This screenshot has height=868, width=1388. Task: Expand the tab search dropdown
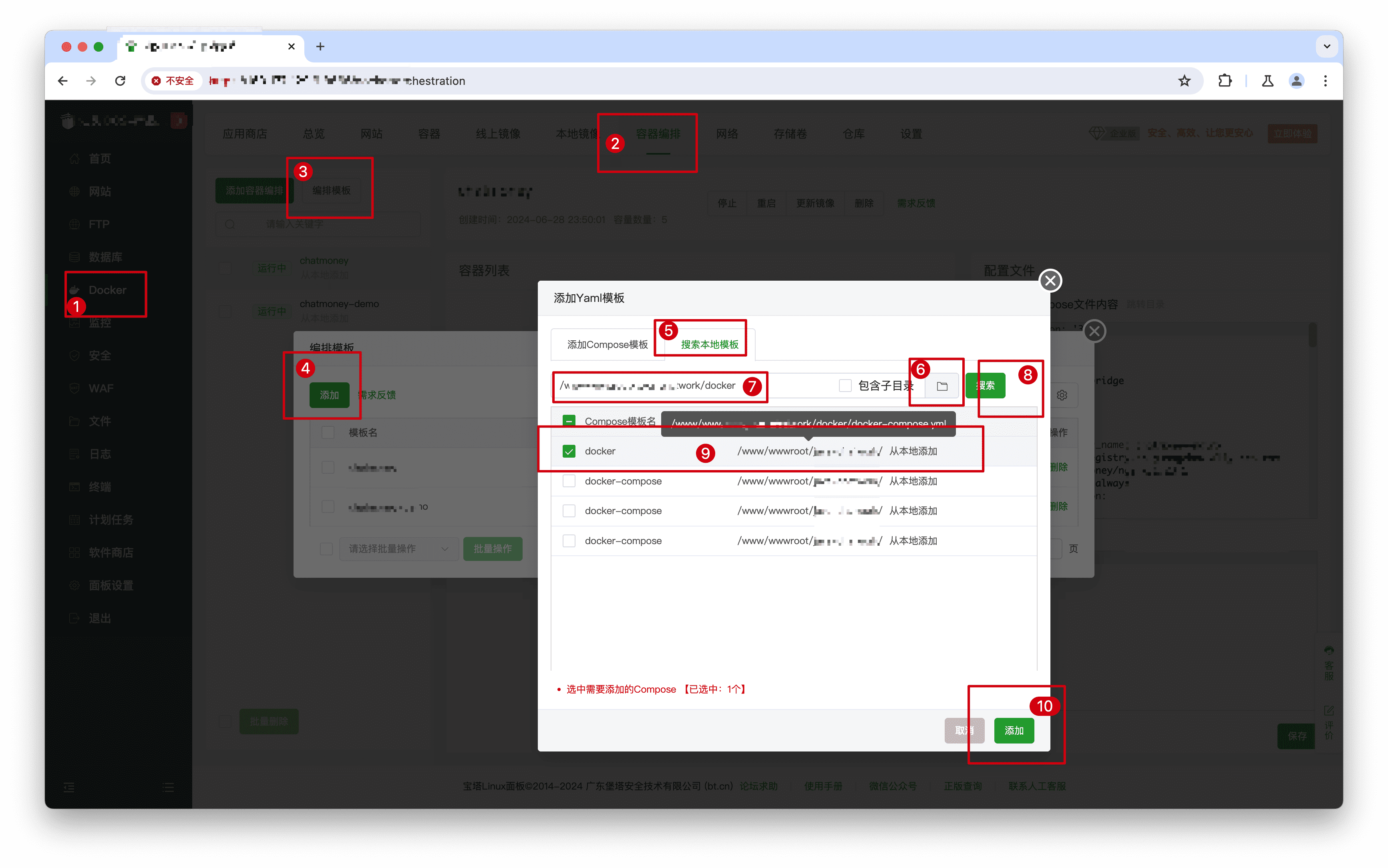[1327, 46]
